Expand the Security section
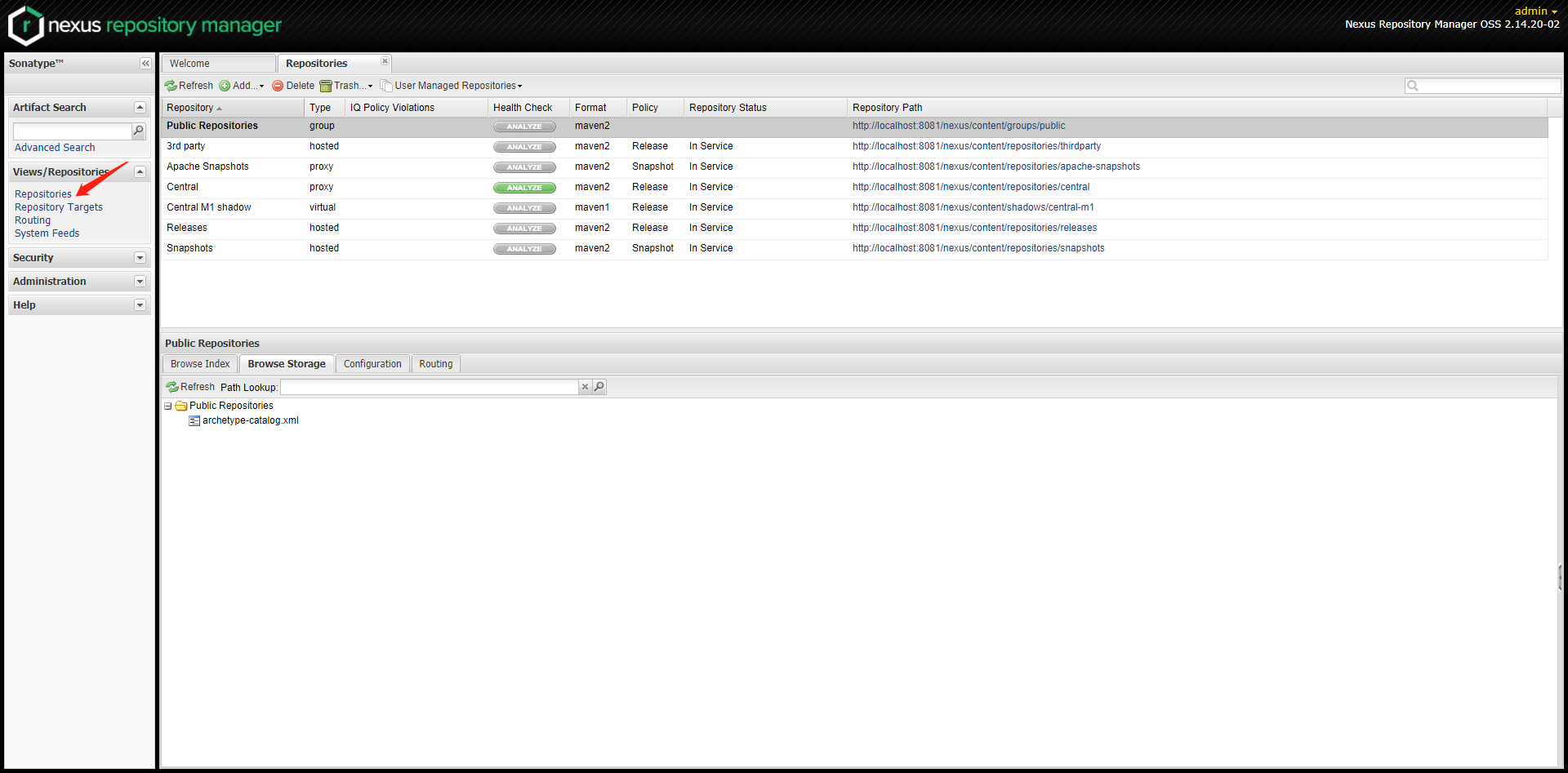 140,258
